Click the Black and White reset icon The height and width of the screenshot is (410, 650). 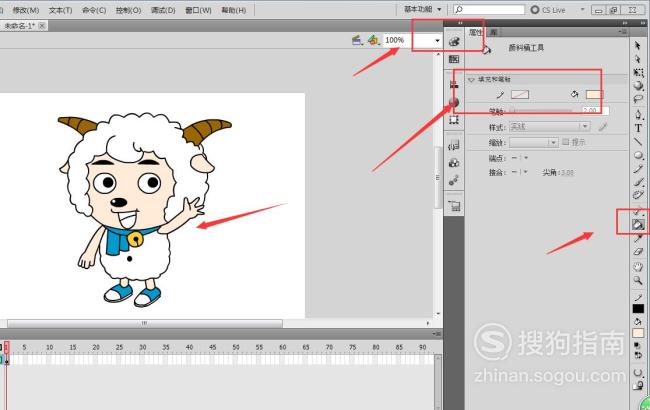click(x=638, y=345)
